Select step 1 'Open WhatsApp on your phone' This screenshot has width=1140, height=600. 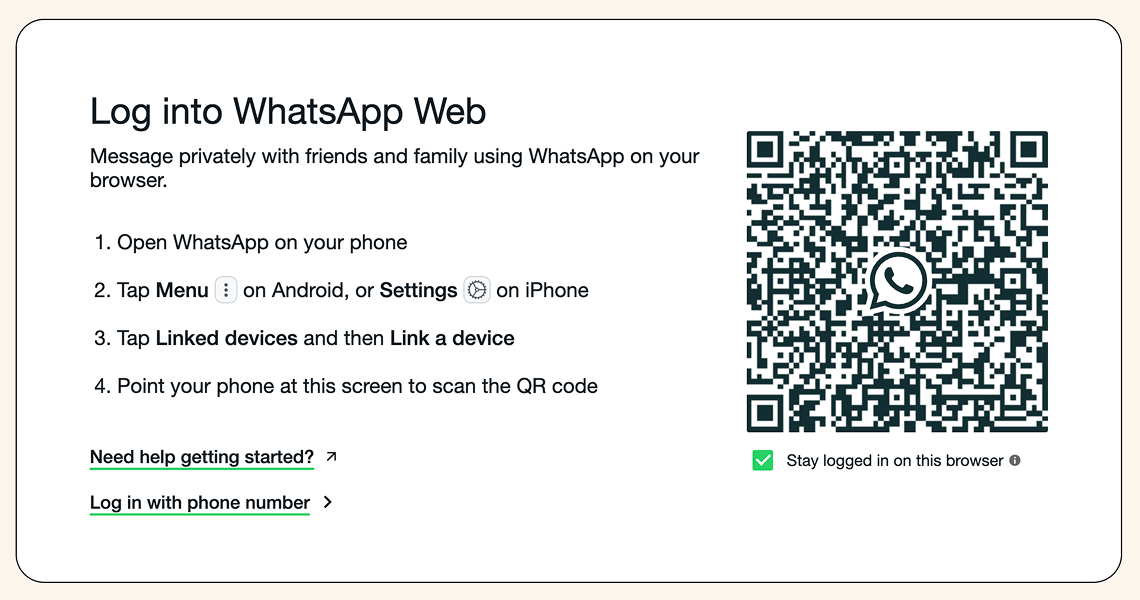251,242
